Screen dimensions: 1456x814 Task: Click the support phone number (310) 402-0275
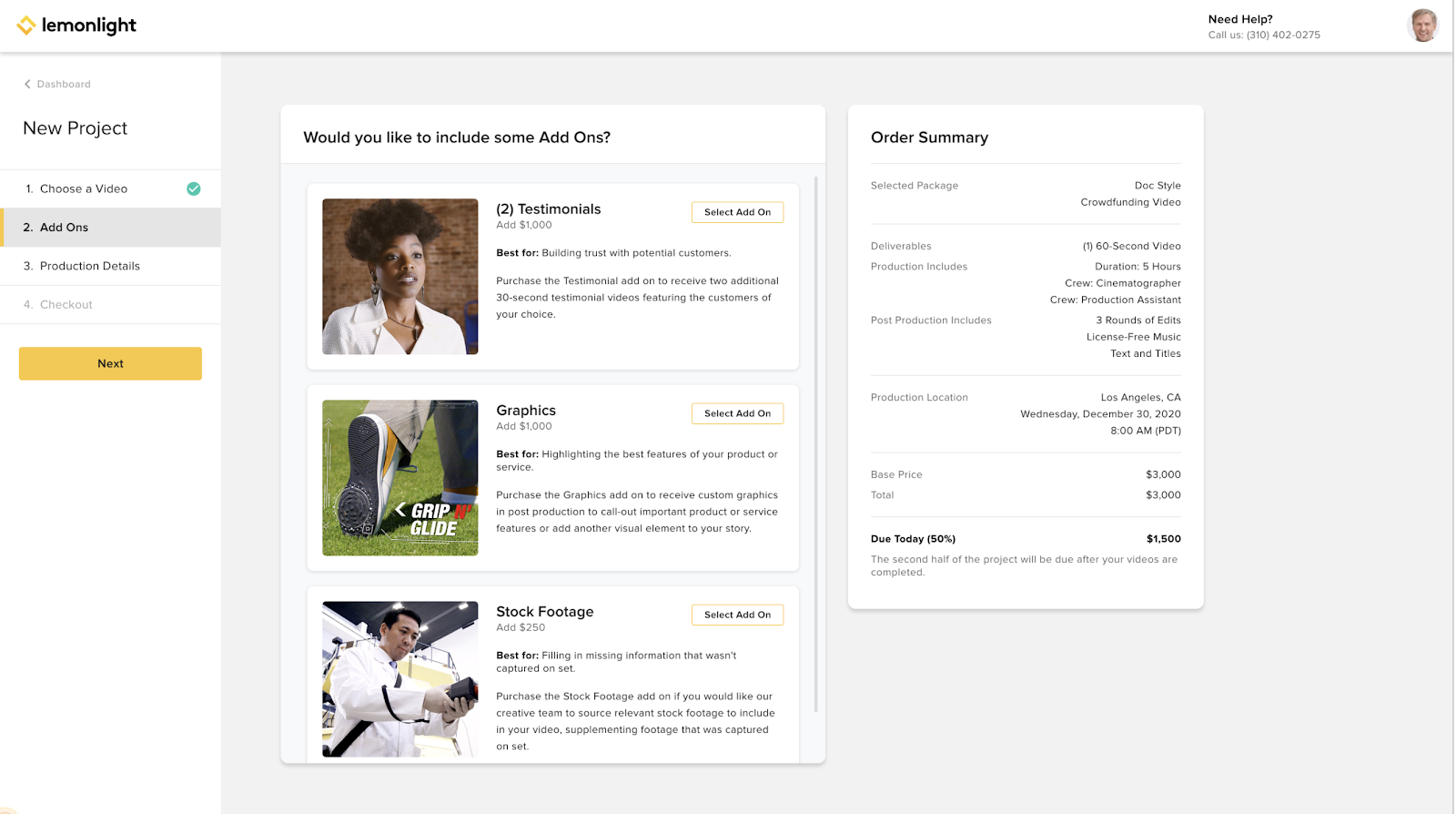click(1283, 35)
